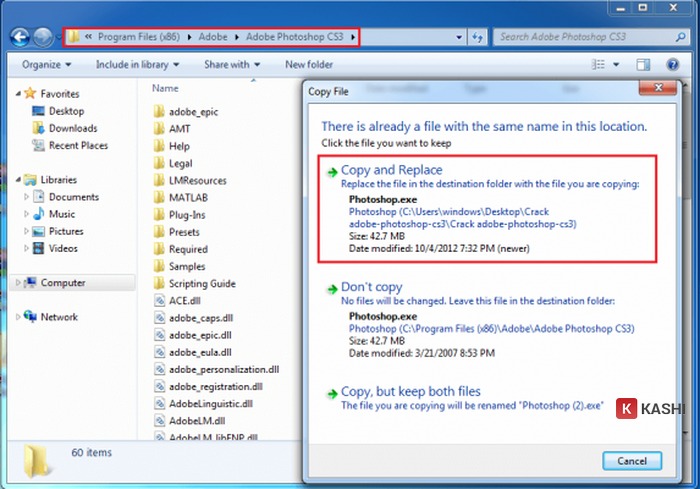Select Copy, but keep both files
The image size is (700, 489).
[x=410, y=391]
